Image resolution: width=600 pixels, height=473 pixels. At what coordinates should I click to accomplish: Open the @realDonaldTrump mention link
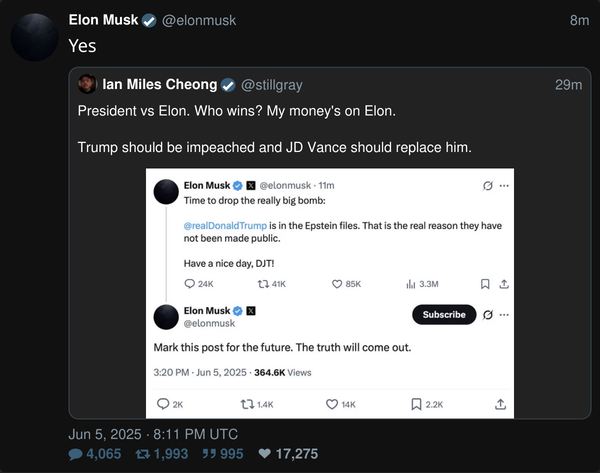[225, 226]
